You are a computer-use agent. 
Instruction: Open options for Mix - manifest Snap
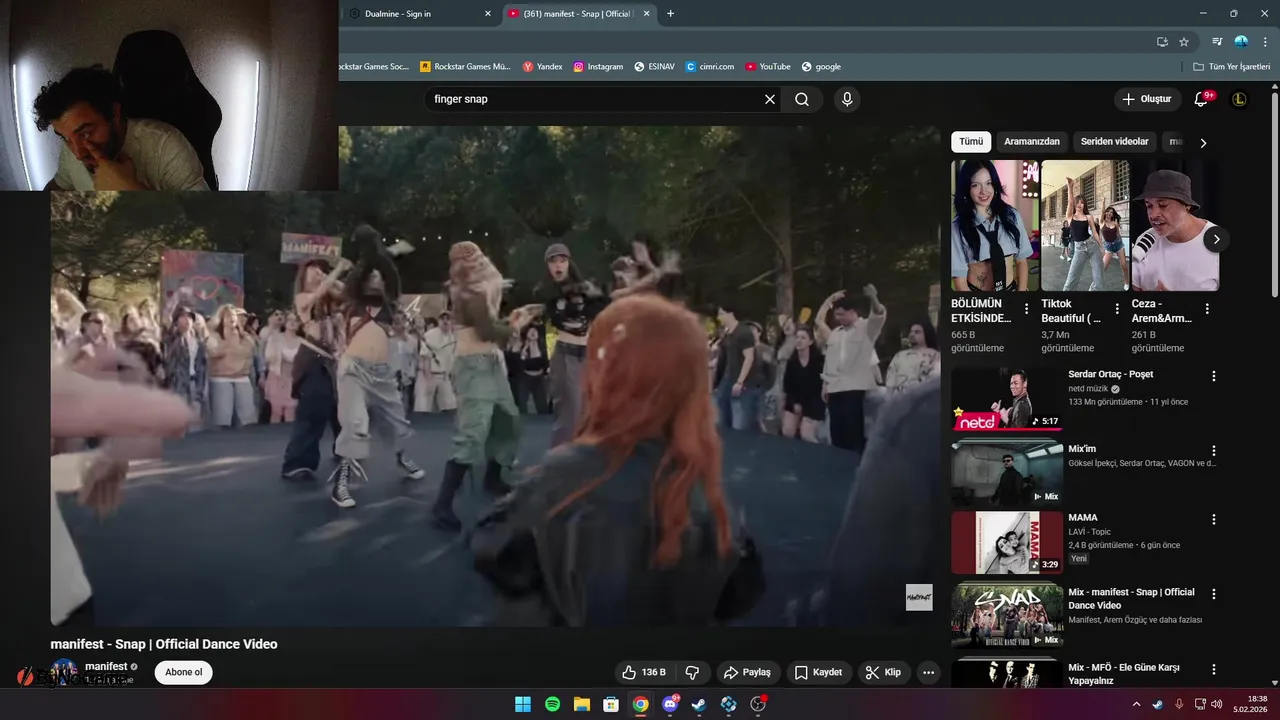1214,594
